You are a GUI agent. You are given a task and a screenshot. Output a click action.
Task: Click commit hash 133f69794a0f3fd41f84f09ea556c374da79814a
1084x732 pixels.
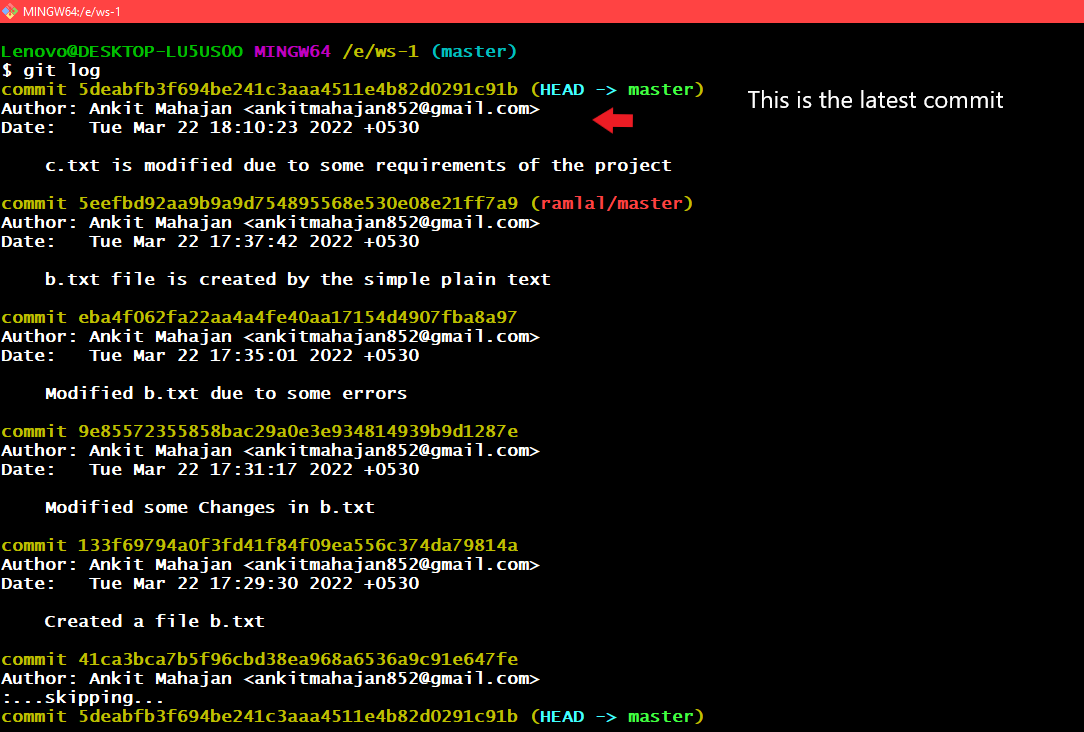click(297, 545)
